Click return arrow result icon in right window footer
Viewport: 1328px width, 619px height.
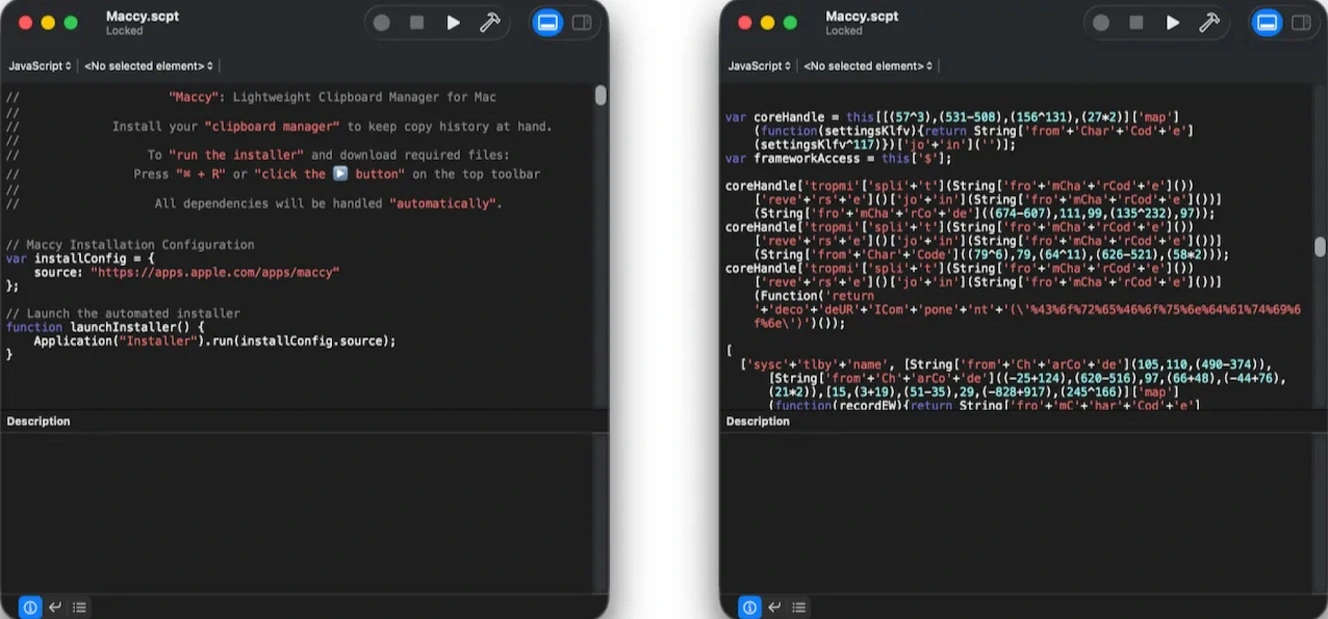pyautogui.click(x=775, y=607)
